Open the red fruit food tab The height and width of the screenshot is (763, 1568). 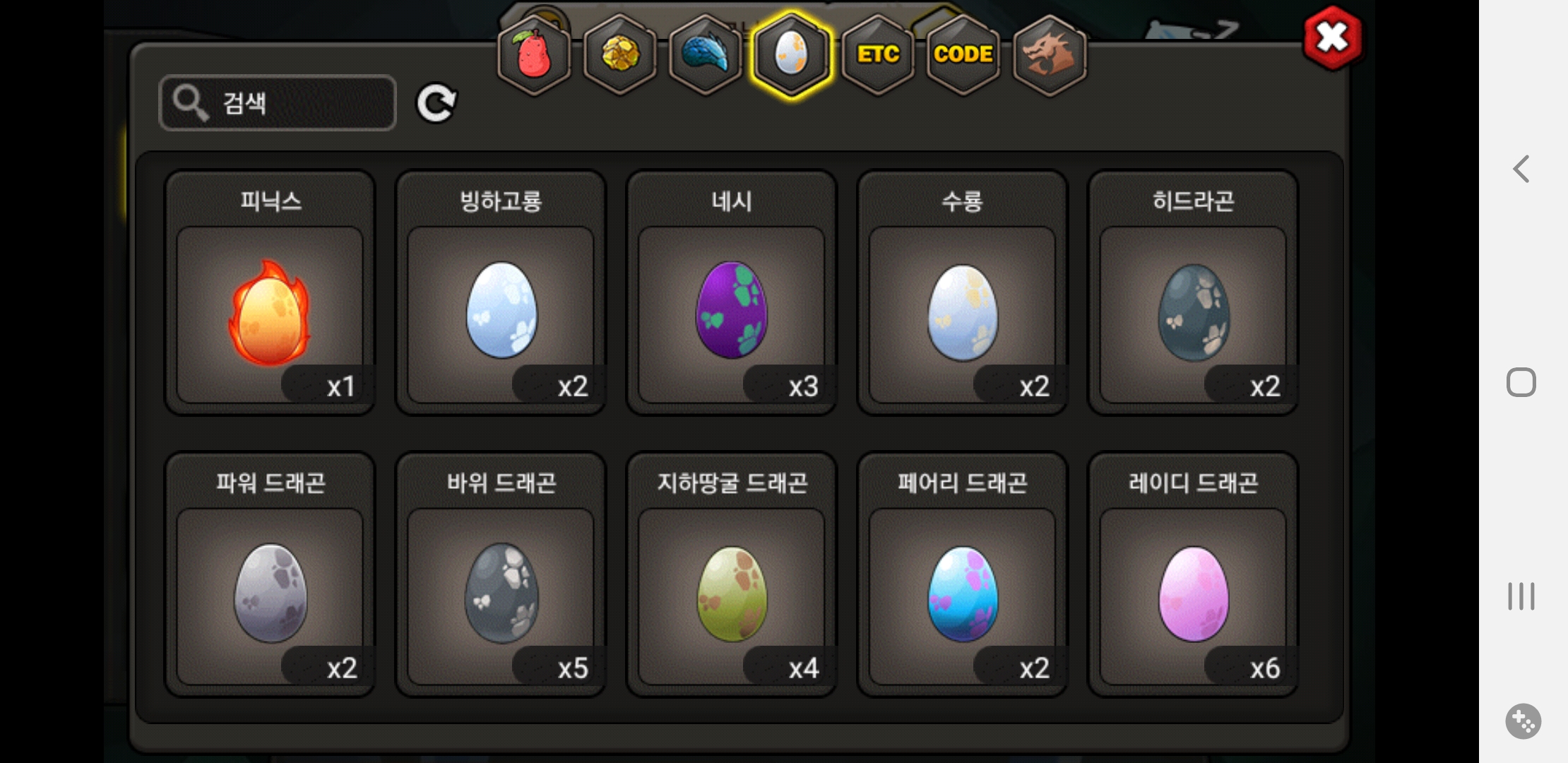535,54
